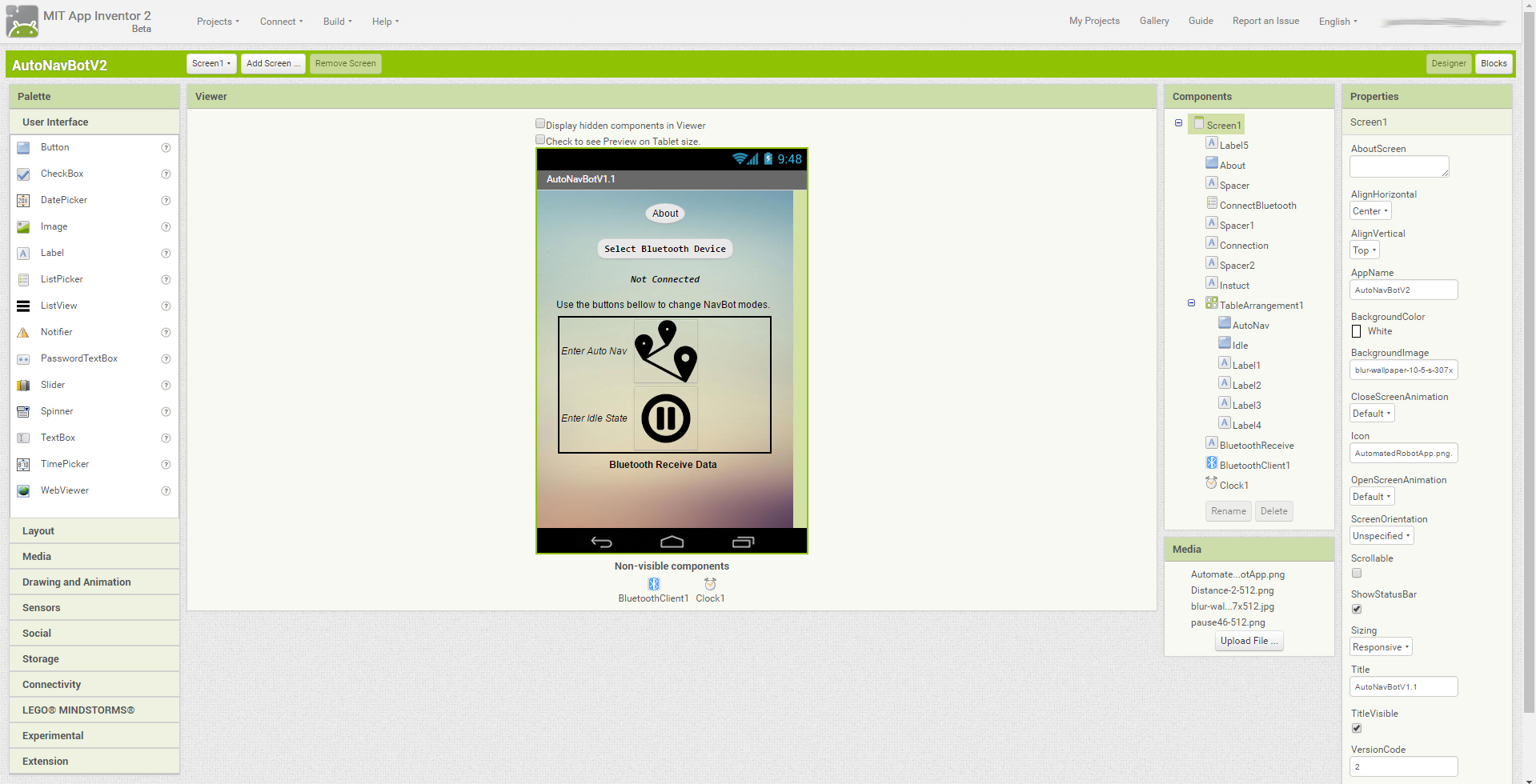The width and height of the screenshot is (1536, 784).
Task: Select the TextBox palette icon
Action: tap(23, 438)
